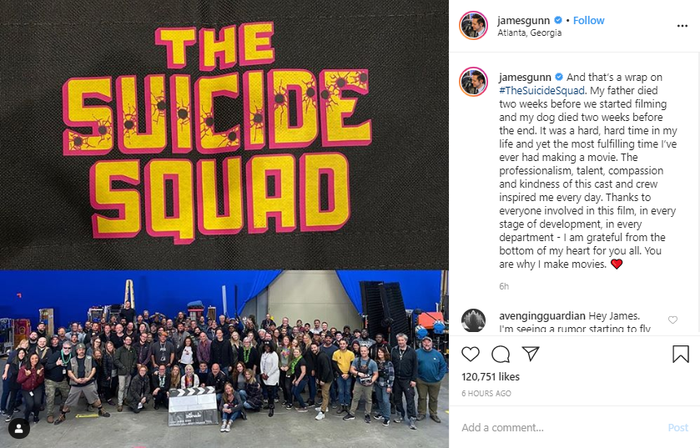
Task: View the 120,751 likes list
Action: tap(490, 377)
